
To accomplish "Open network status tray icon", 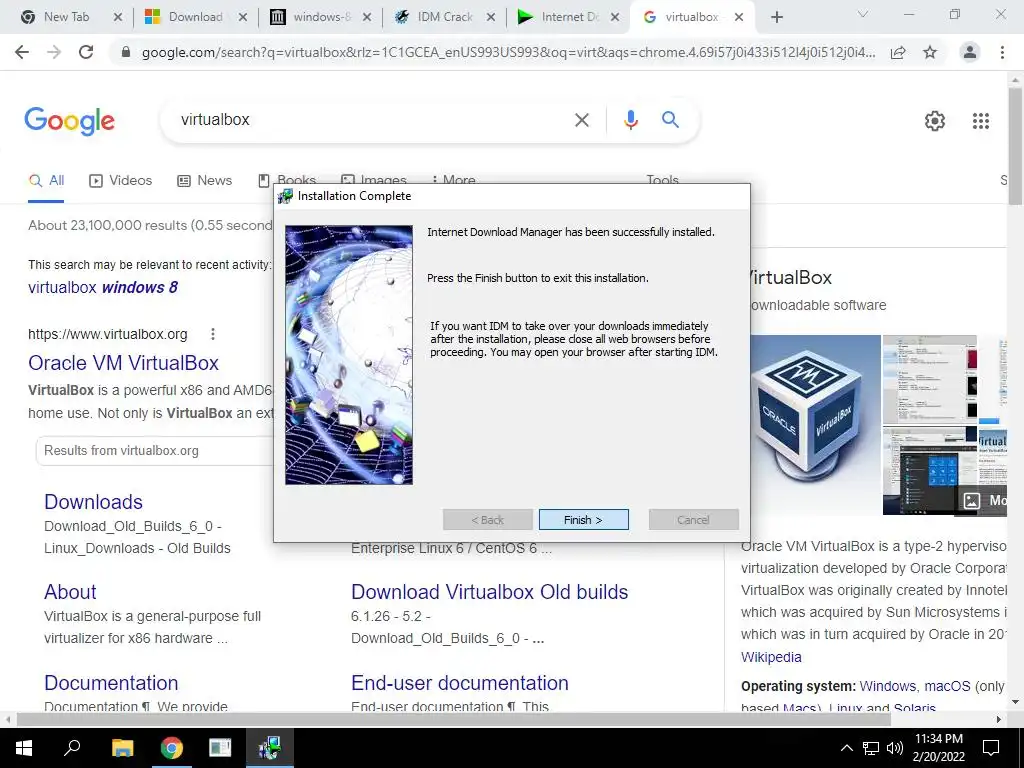I will click(871, 748).
